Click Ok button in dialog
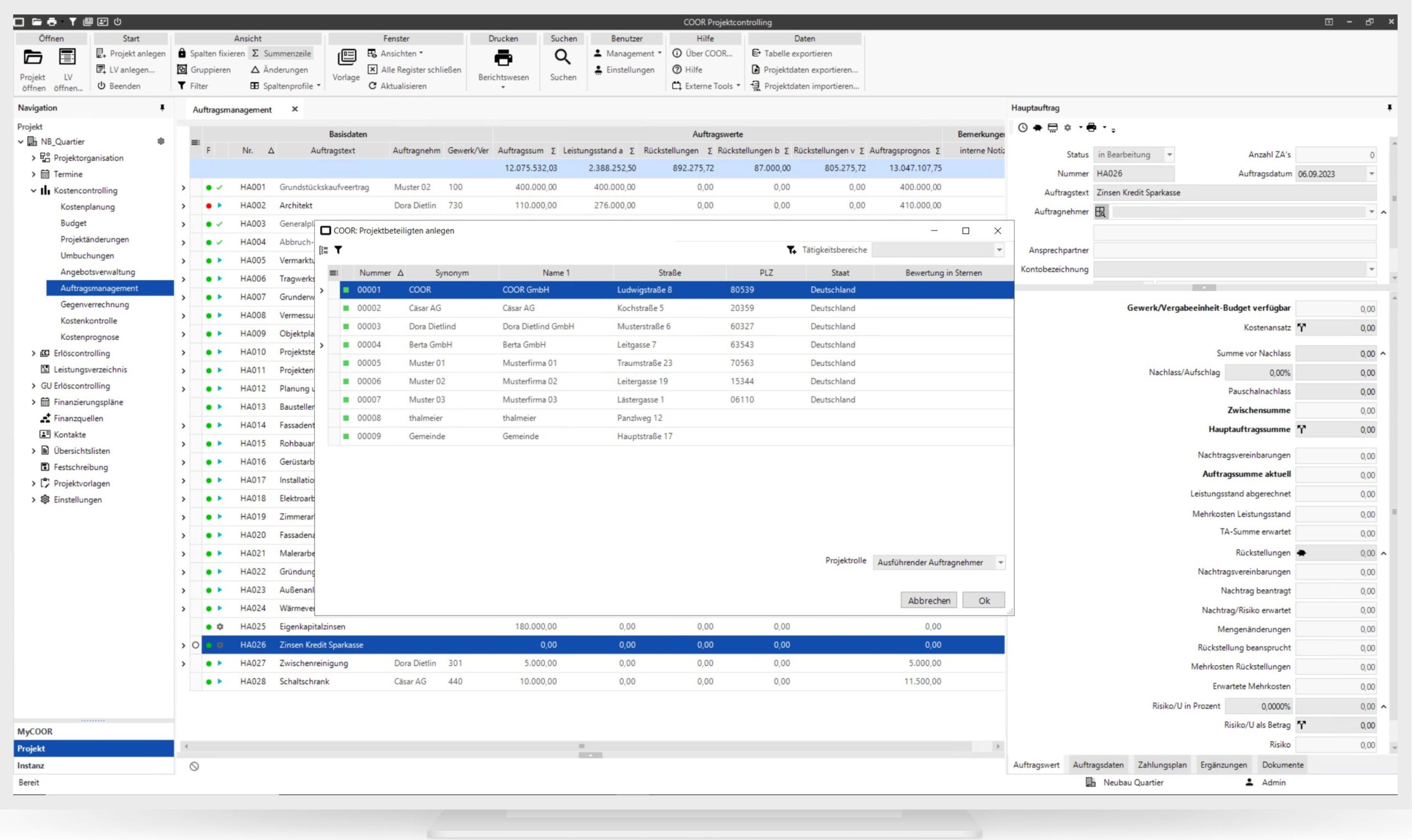The image size is (1412, 840). click(x=983, y=600)
